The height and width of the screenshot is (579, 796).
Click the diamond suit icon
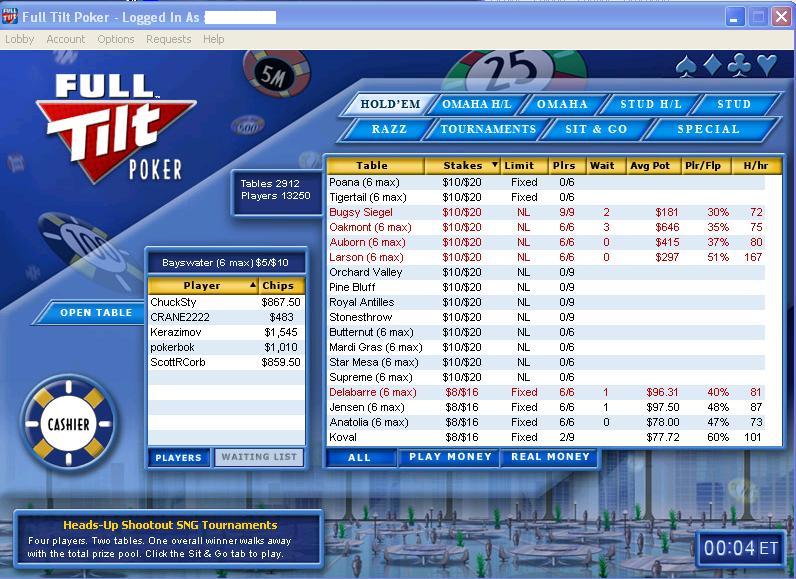click(x=712, y=65)
